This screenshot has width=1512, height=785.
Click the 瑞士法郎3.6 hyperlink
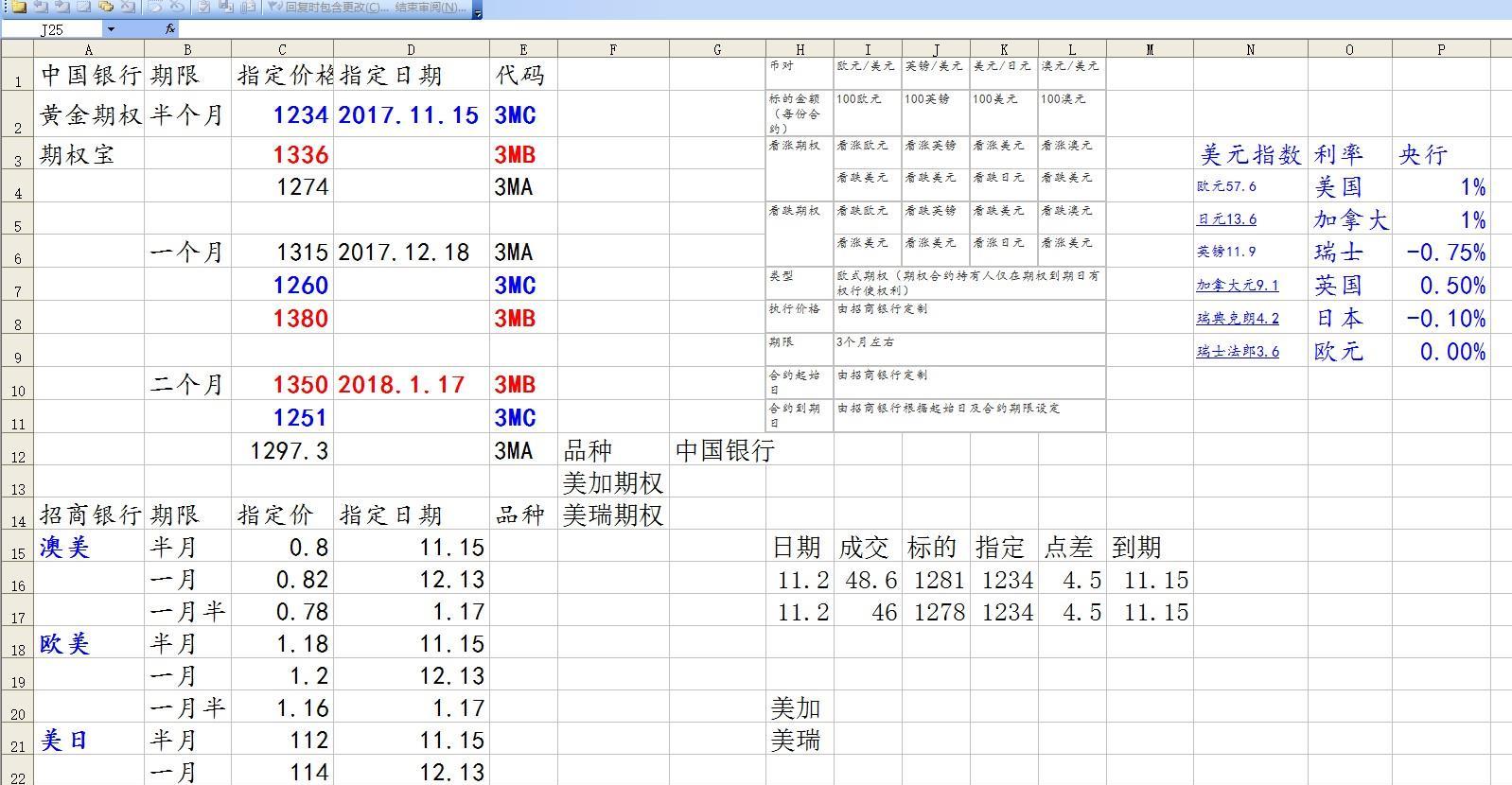(1237, 352)
